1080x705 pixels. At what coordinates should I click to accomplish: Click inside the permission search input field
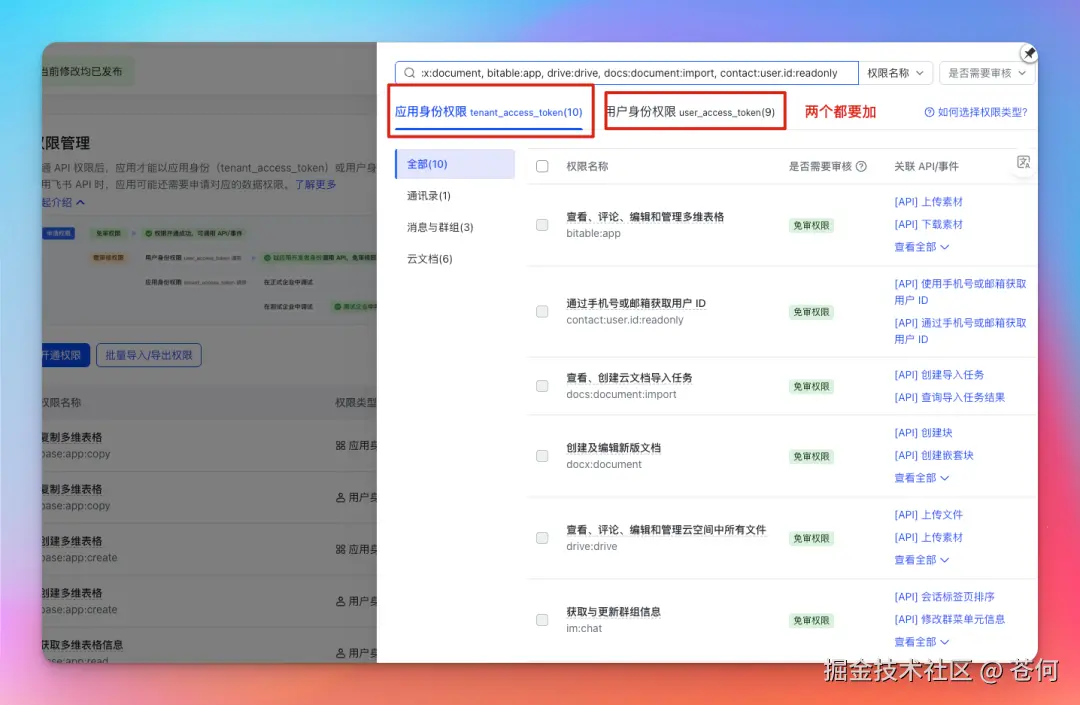point(620,72)
